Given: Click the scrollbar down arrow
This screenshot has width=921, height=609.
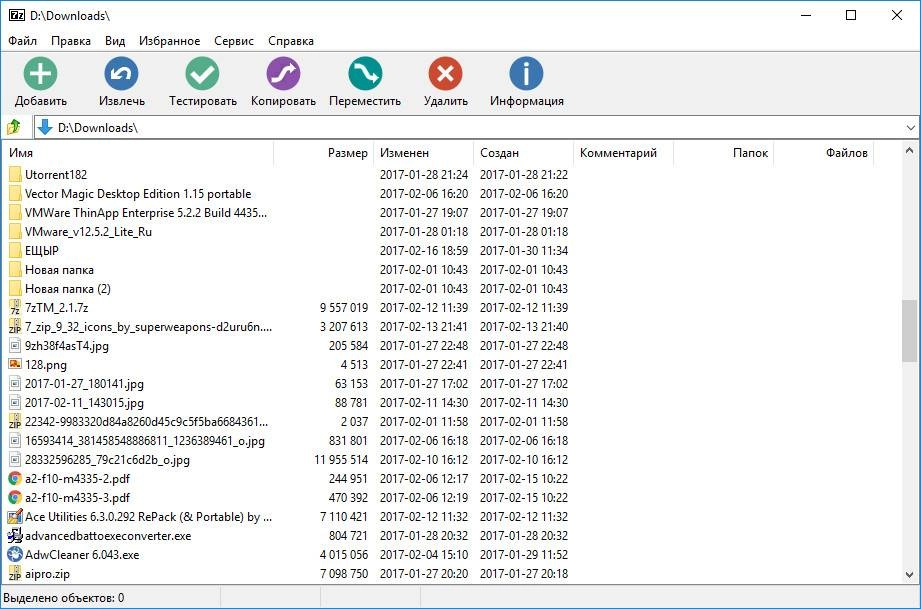Looking at the screenshot, I should (x=909, y=575).
